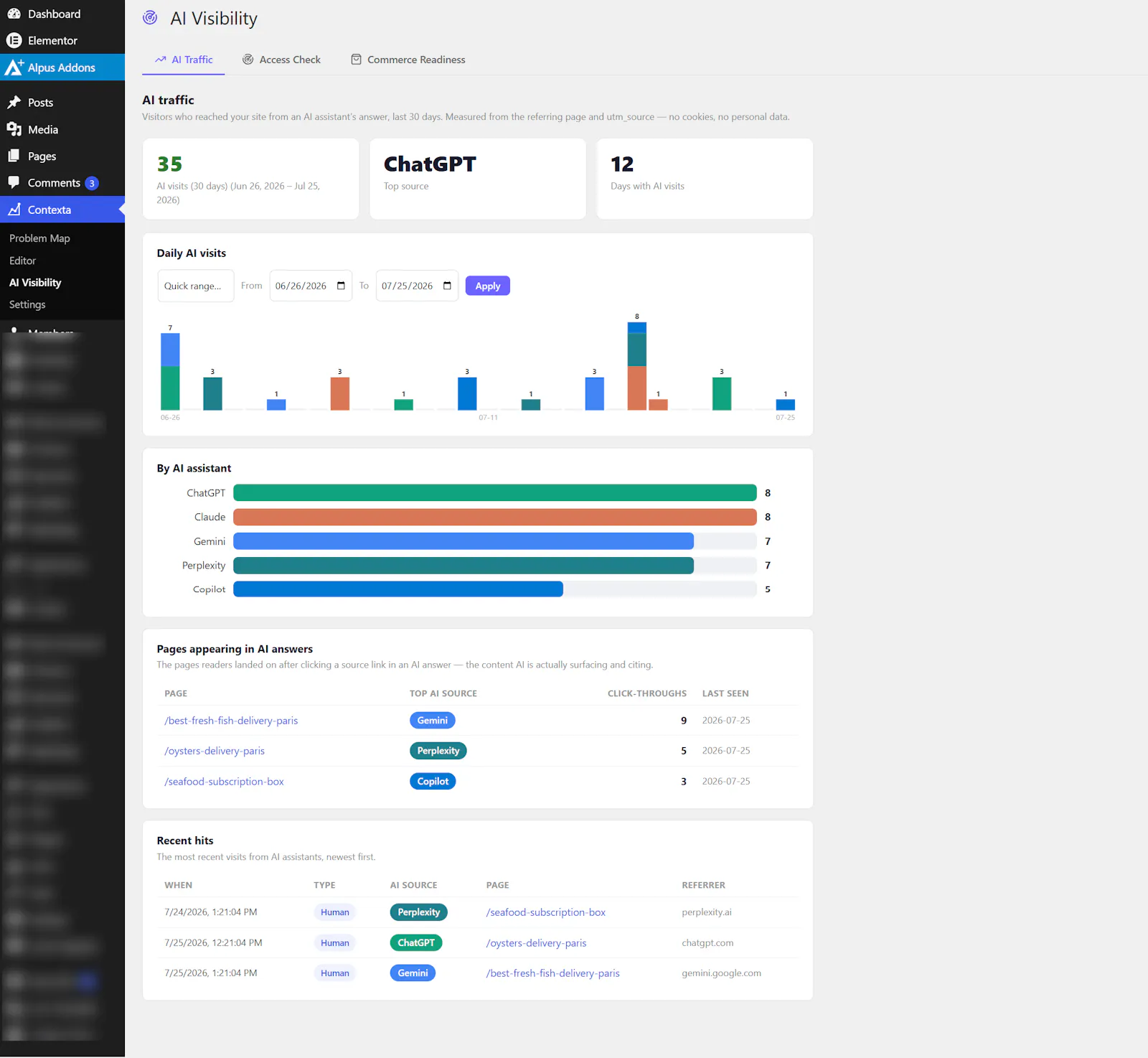
Task: Click the Human tag for the gemini.google.com hit
Action: tap(335, 973)
